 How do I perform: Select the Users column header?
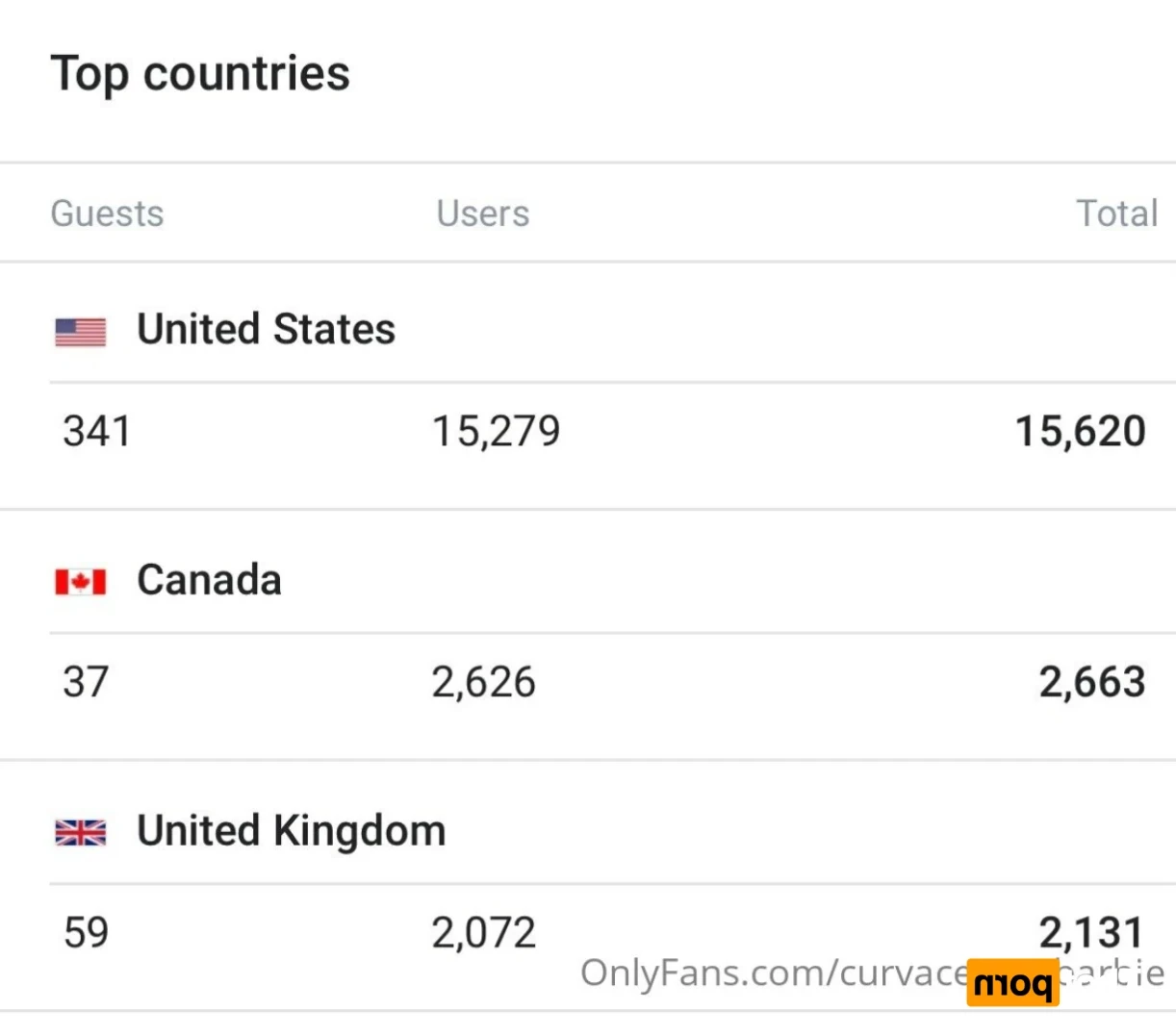coord(483,214)
